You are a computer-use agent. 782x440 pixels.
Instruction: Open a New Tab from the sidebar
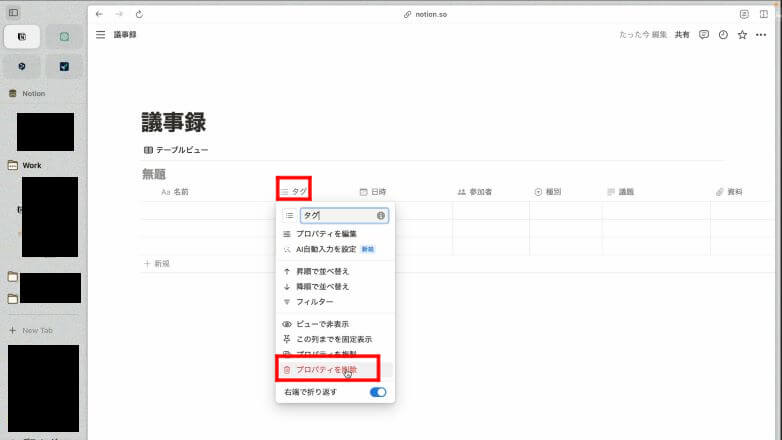tap(31, 330)
